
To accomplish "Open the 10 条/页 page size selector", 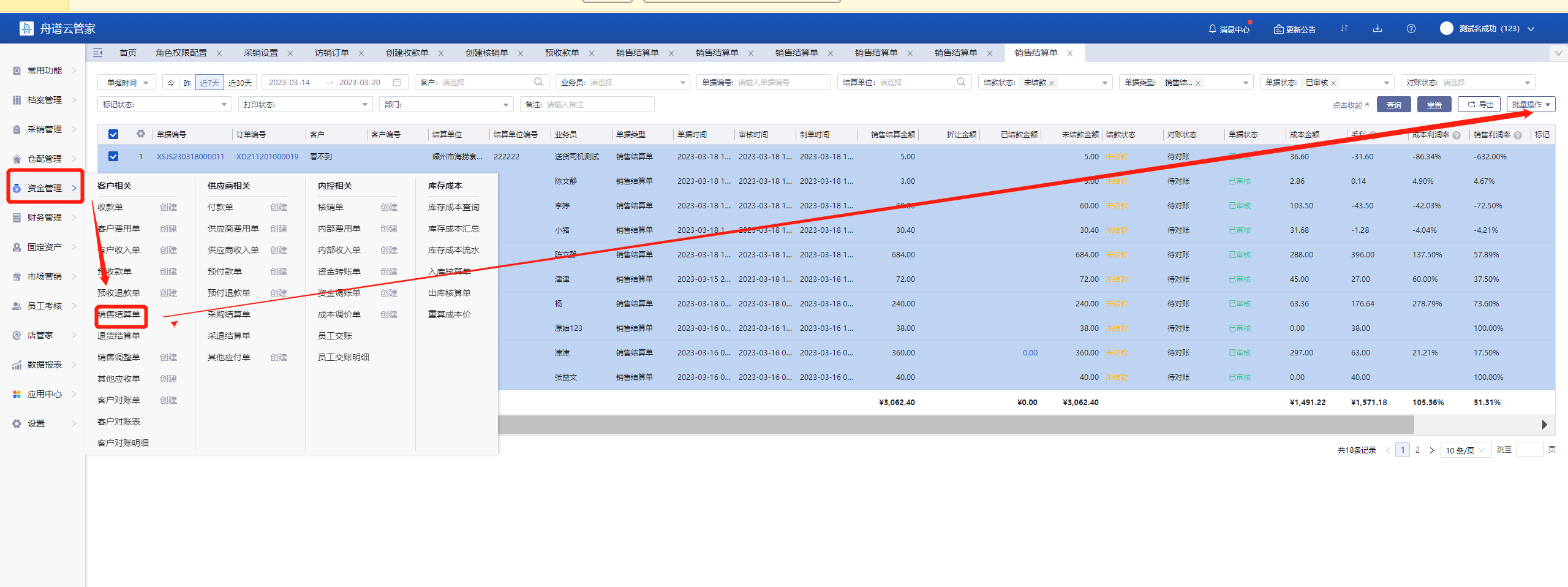I will tap(1465, 450).
